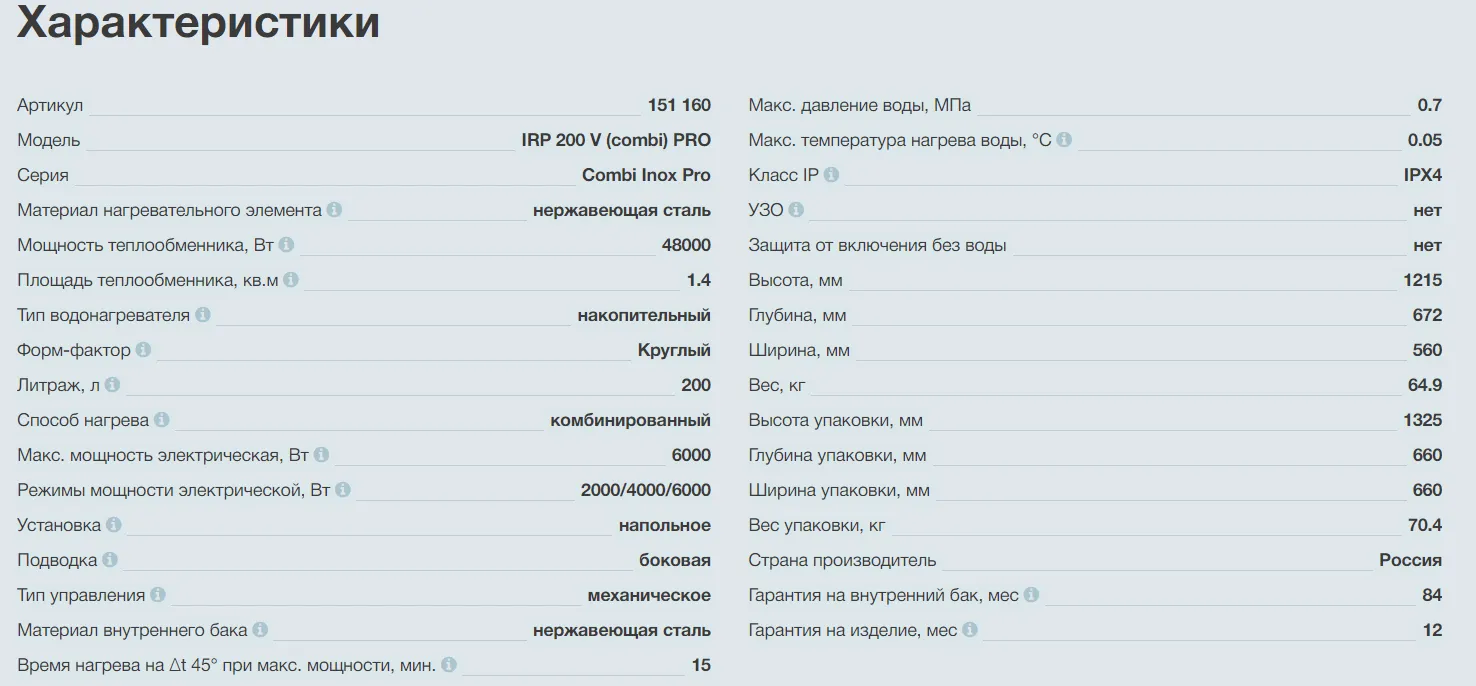Click info icon next to Материал нагревательного элемента
The height and width of the screenshot is (686, 1476).
[334, 210]
